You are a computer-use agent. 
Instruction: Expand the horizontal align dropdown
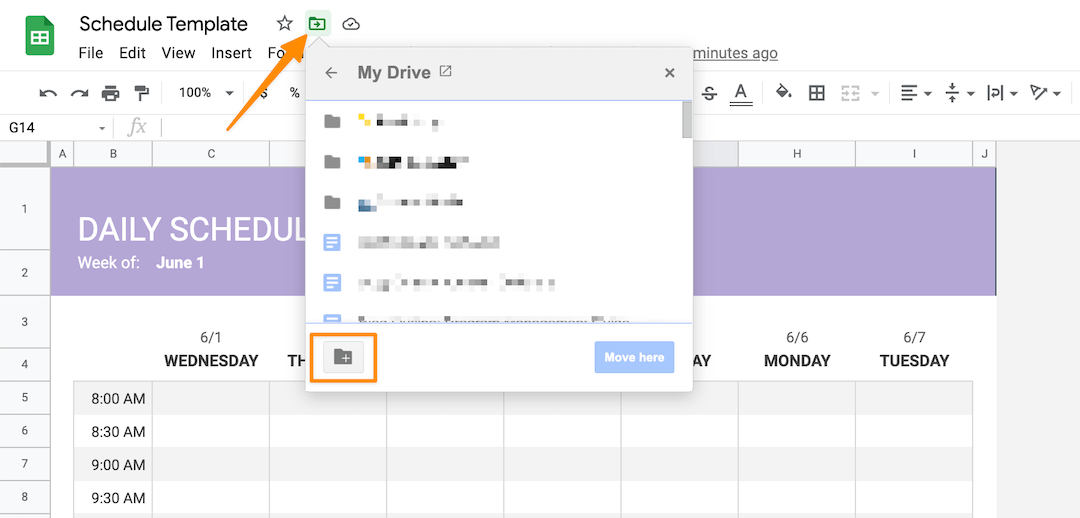coord(915,93)
